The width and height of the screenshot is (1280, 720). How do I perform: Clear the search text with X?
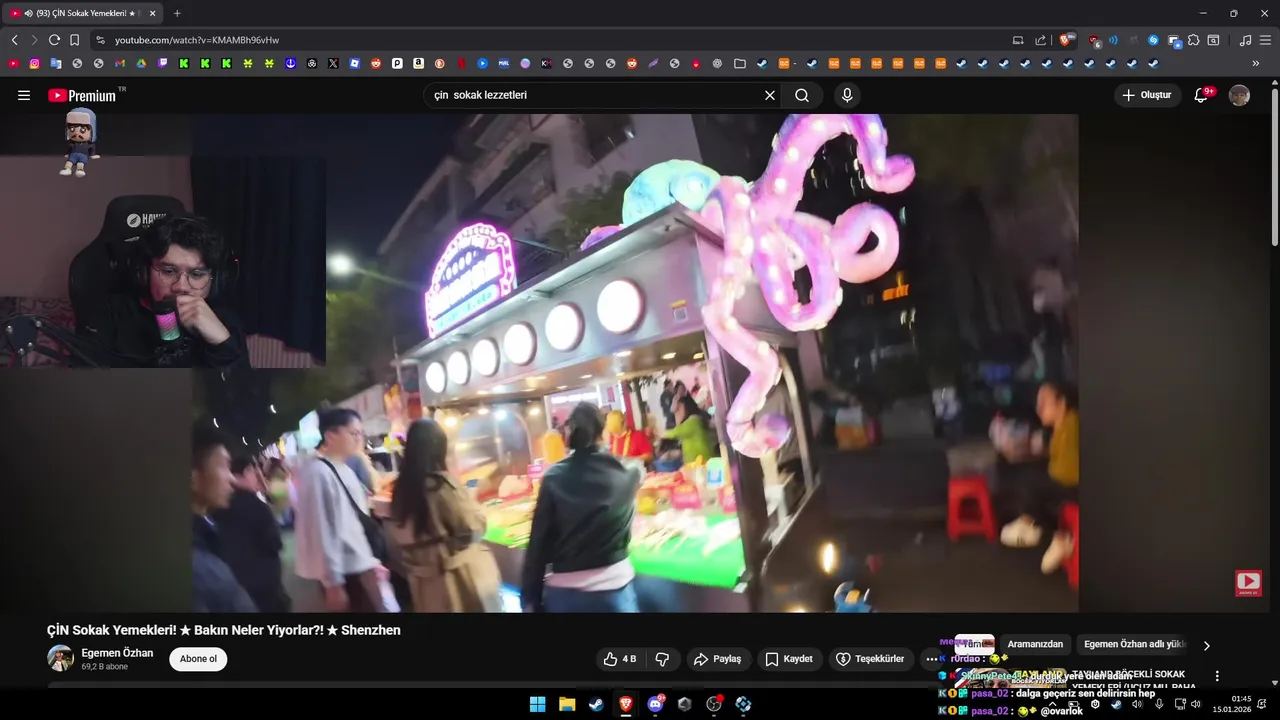click(x=770, y=95)
